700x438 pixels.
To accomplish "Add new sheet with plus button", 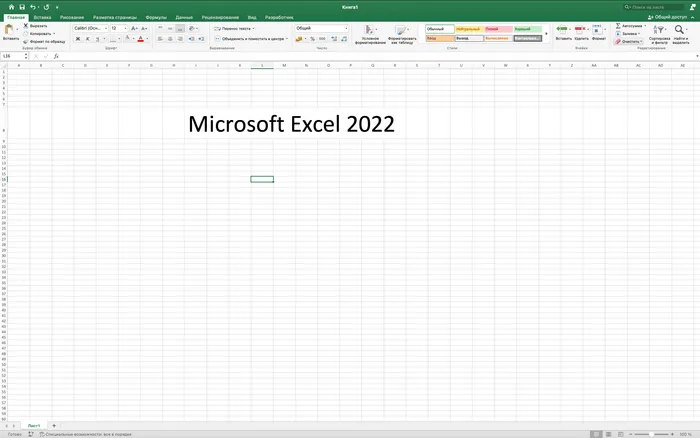I will (54, 426).
